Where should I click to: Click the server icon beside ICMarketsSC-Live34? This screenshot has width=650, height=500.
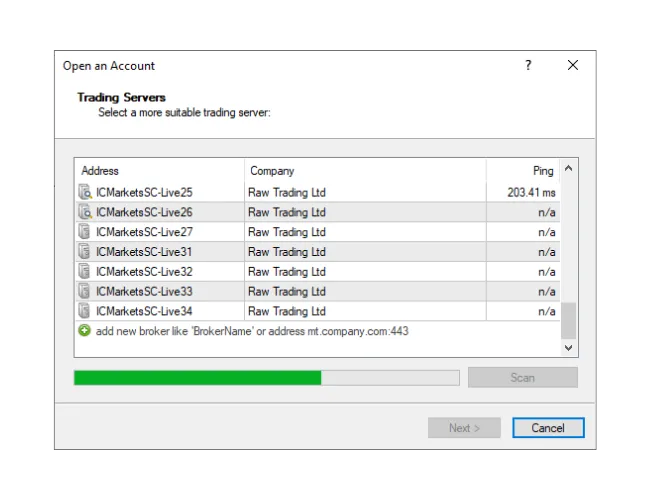pos(85,311)
